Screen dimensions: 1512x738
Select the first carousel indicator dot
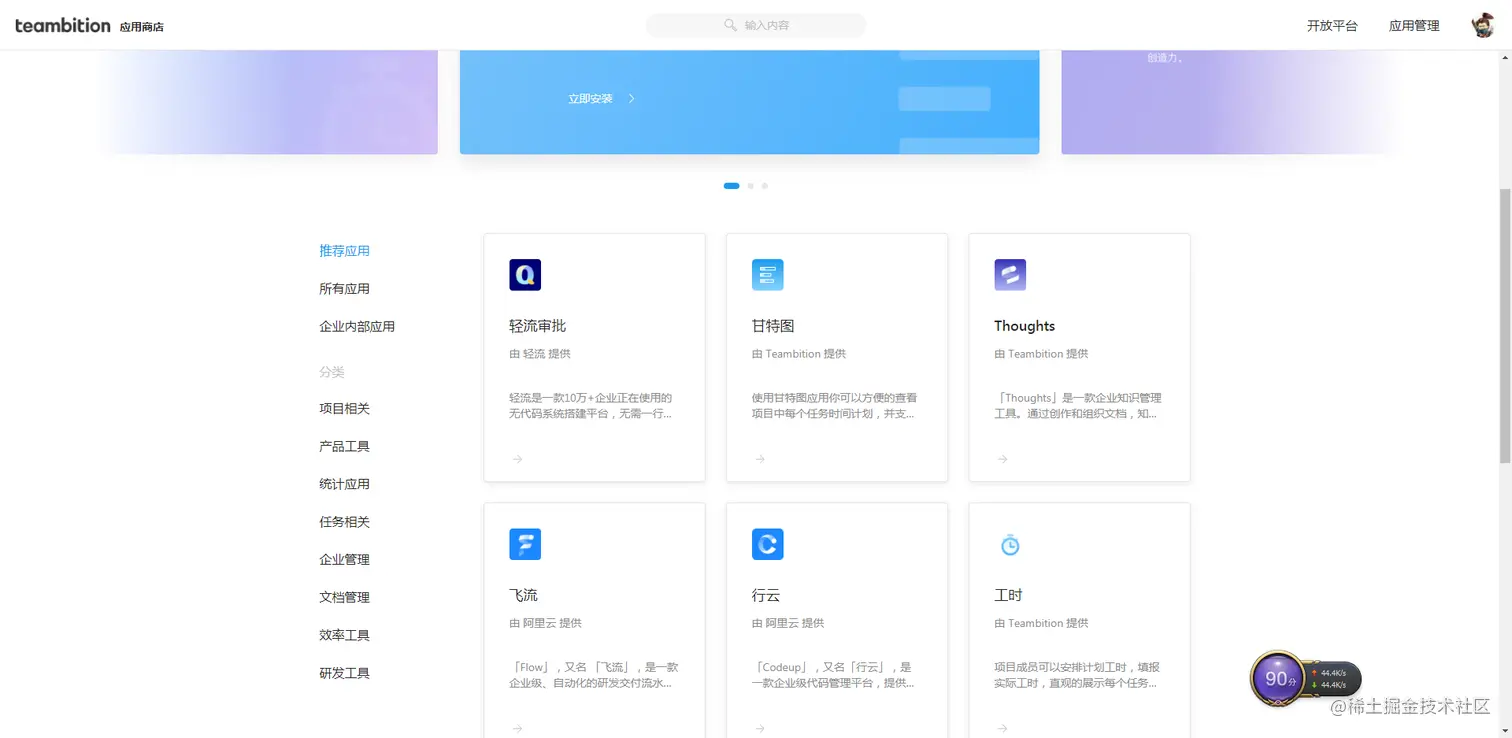click(731, 186)
